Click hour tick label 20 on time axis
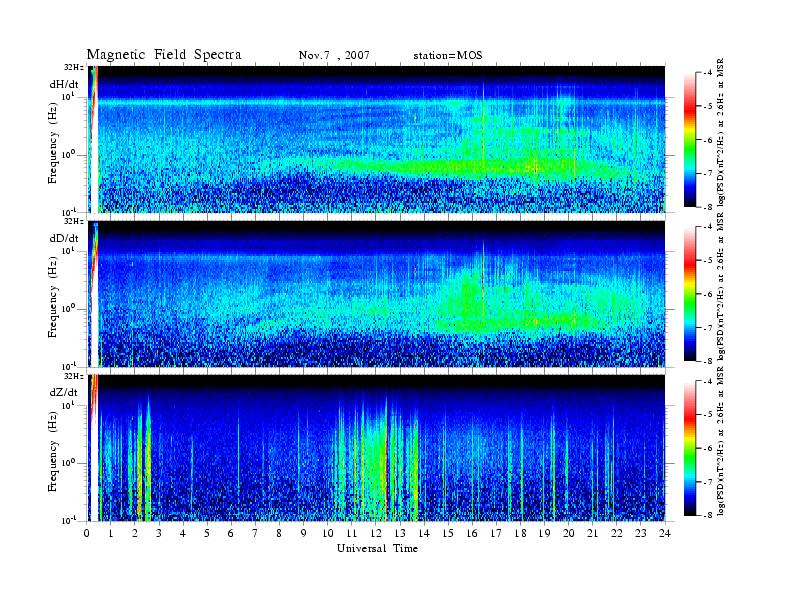The width and height of the screenshot is (792, 612). tap(569, 534)
